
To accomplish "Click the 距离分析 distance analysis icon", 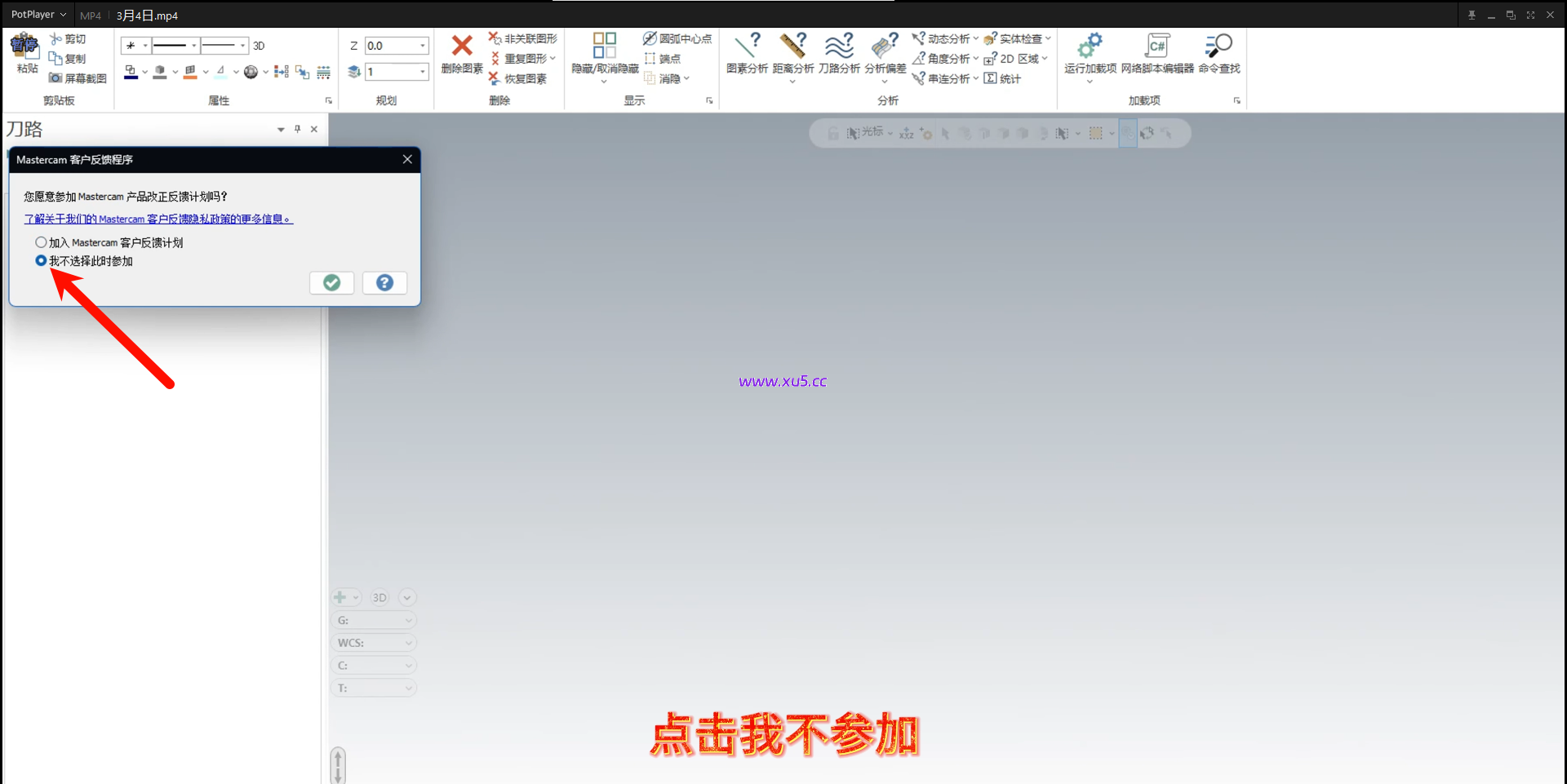I will click(x=792, y=55).
